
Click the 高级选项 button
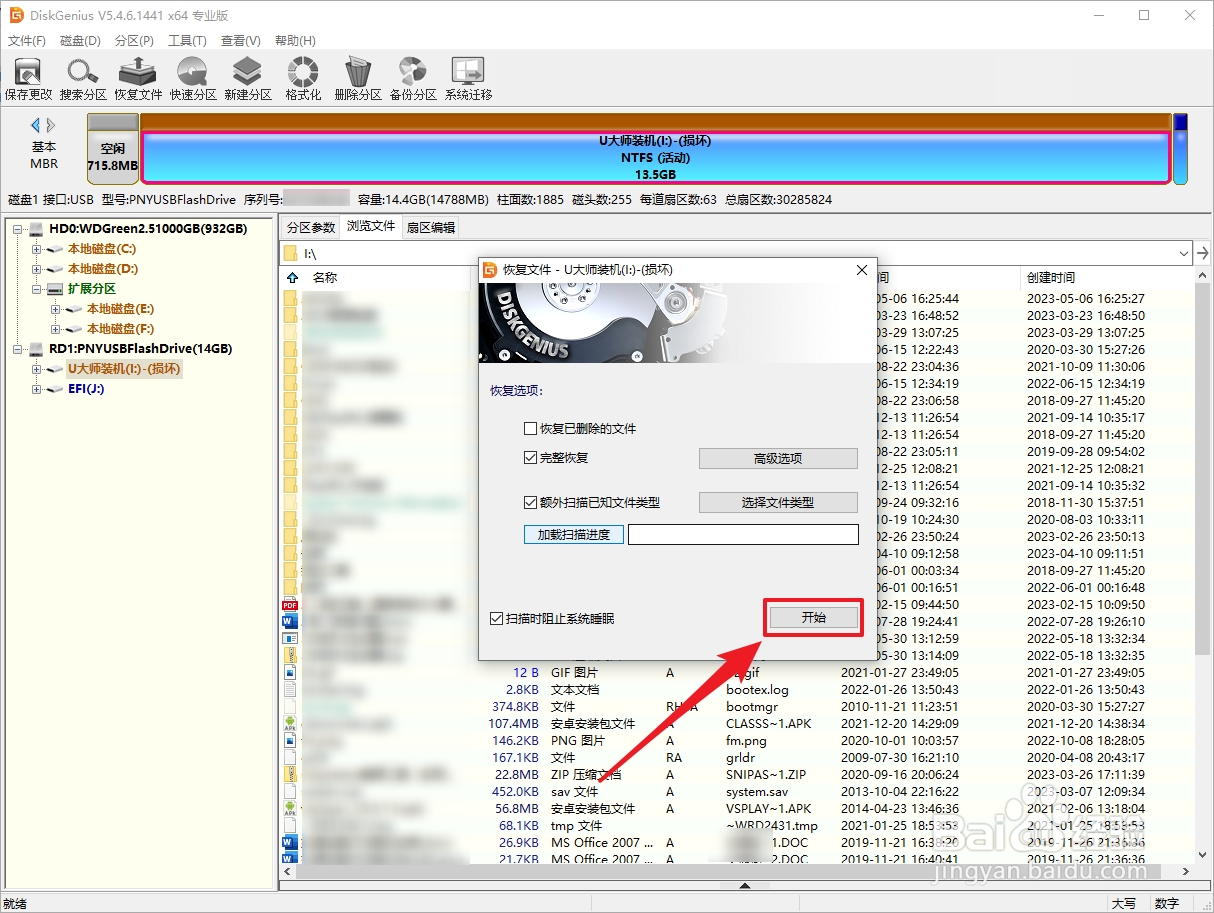[778, 458]
